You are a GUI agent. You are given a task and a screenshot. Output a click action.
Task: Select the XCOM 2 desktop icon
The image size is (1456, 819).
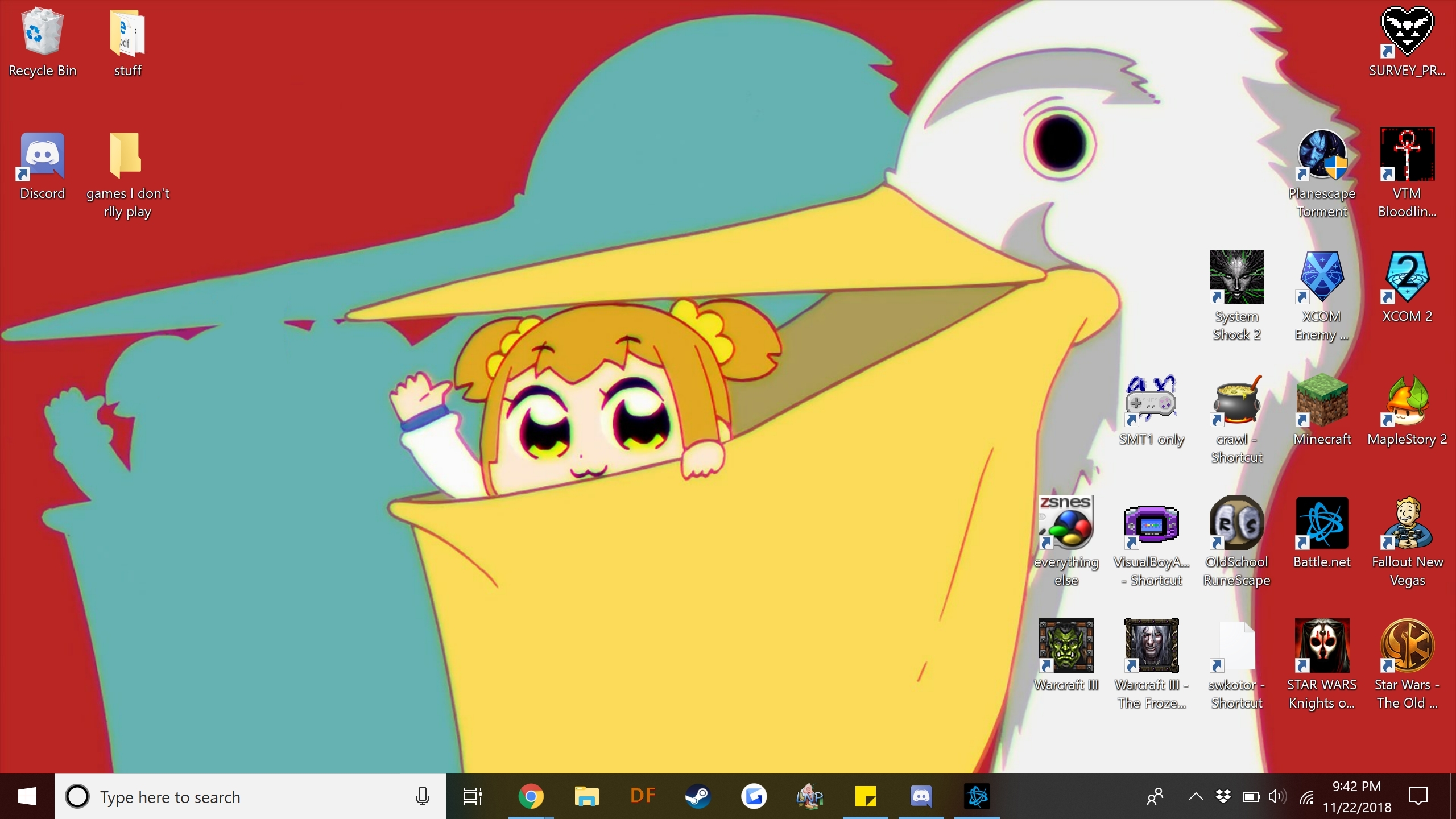point(1407,288)
